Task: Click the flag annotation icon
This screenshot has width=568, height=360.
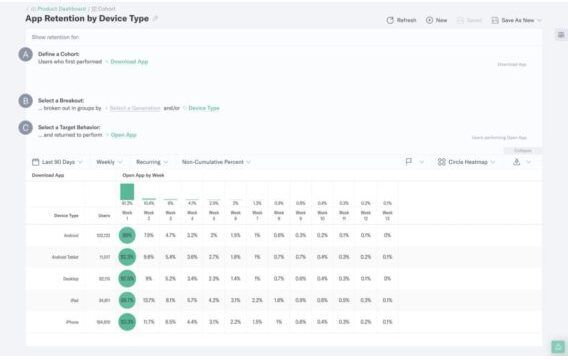Action: tap(409, 162)
